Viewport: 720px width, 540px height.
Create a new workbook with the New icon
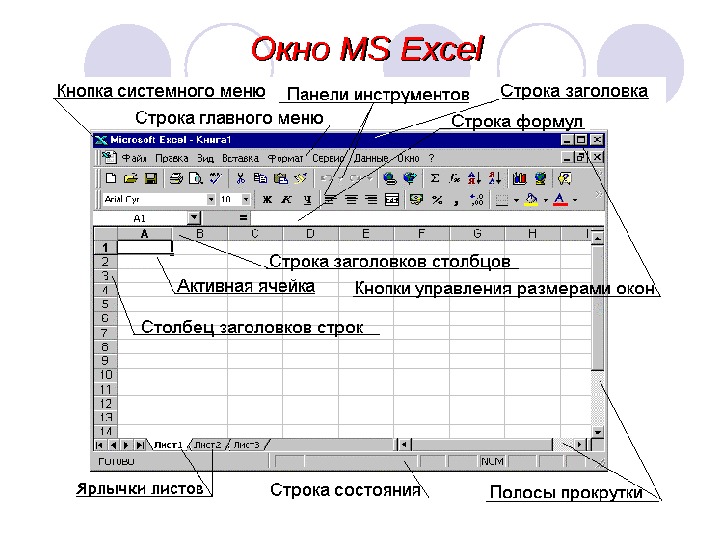[x=111, y=178]
